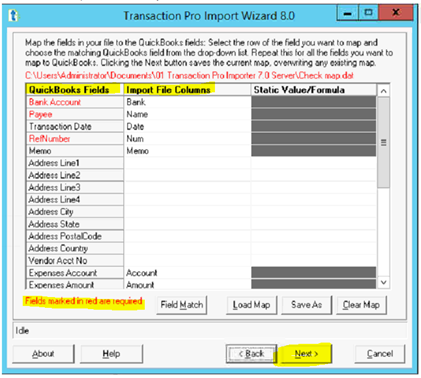The width and height of the screenshot is (421, 378).
Task: Select the Memo QuickBooks field row
Action: [x=75, y=151]
